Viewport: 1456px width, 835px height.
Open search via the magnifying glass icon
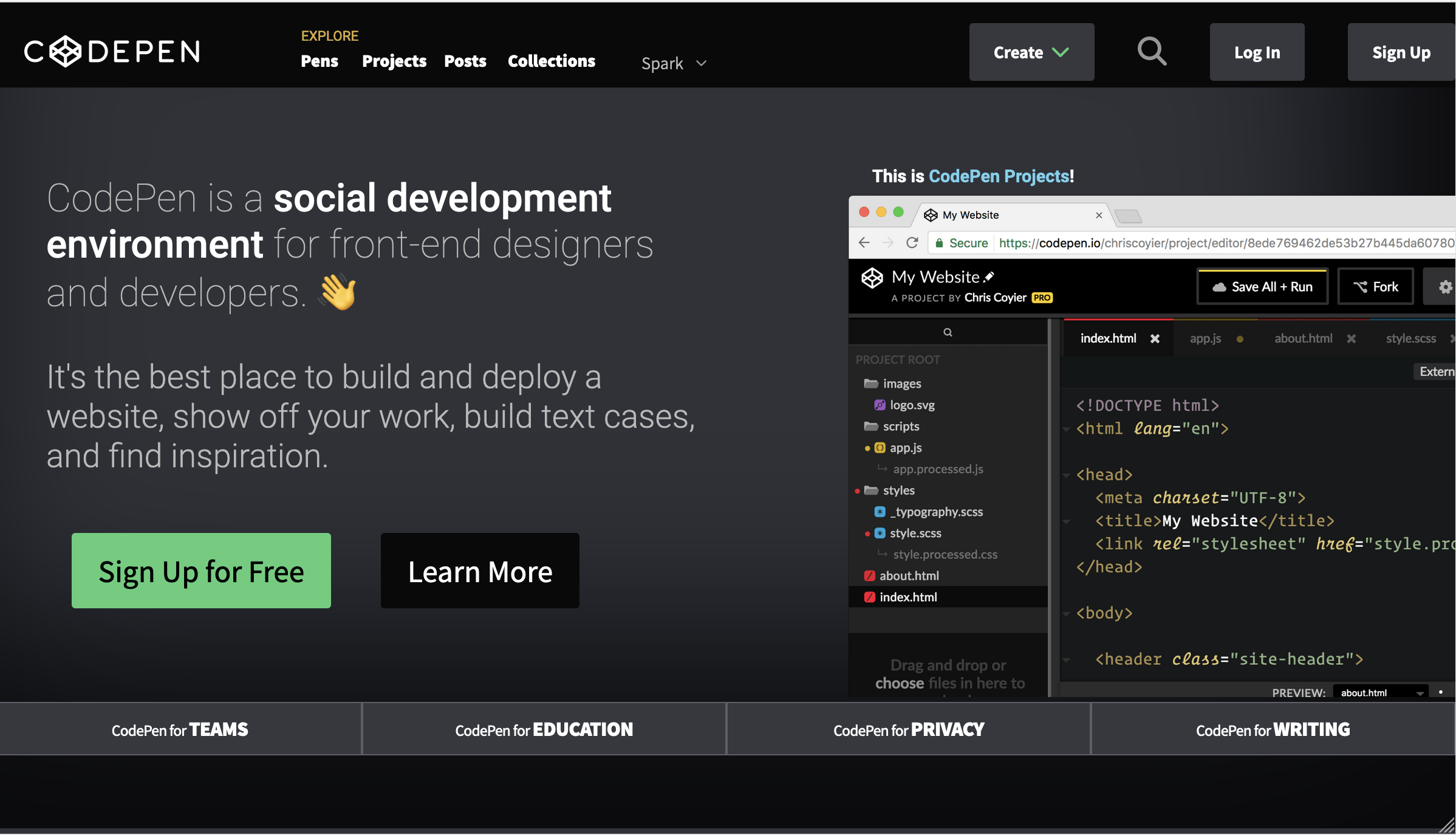(x=1152, y=52)
